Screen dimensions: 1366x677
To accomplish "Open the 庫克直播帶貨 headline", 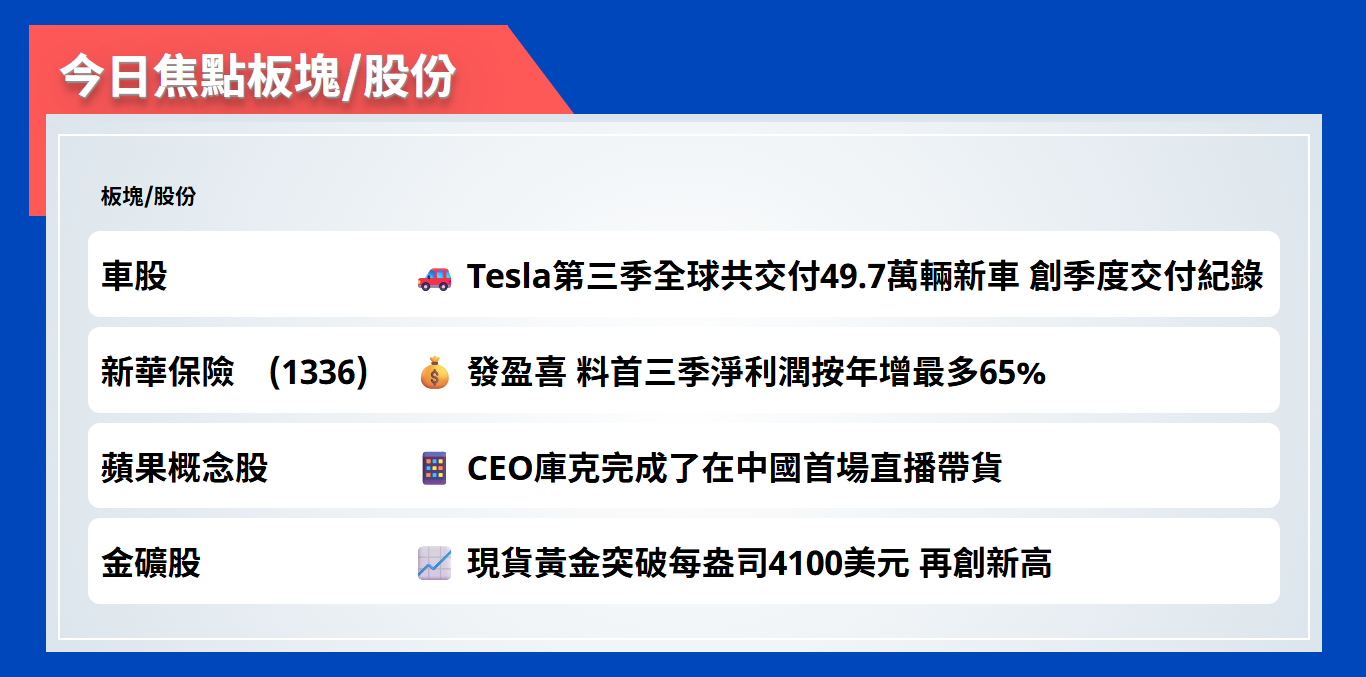I will tap(734, 468).
